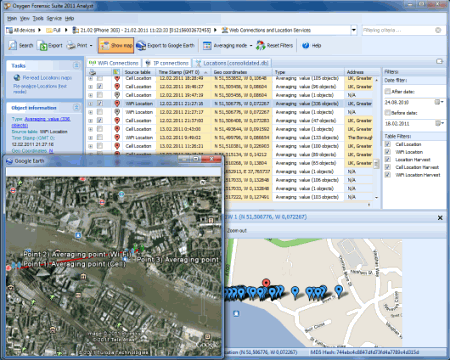Click All devices breadcrumb
Screen dimensions: 450x360
(x=21, y=30)
